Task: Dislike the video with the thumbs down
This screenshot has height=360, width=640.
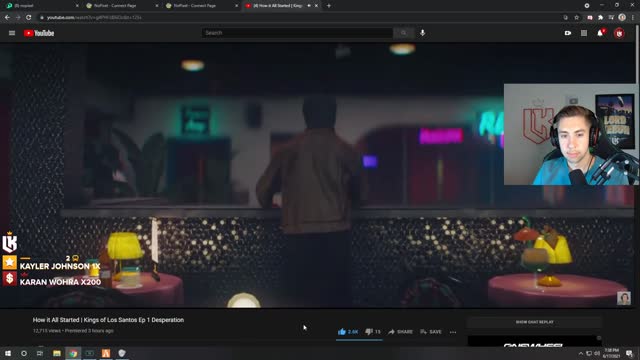Action: pyautogui.click(x=373, y=332)
